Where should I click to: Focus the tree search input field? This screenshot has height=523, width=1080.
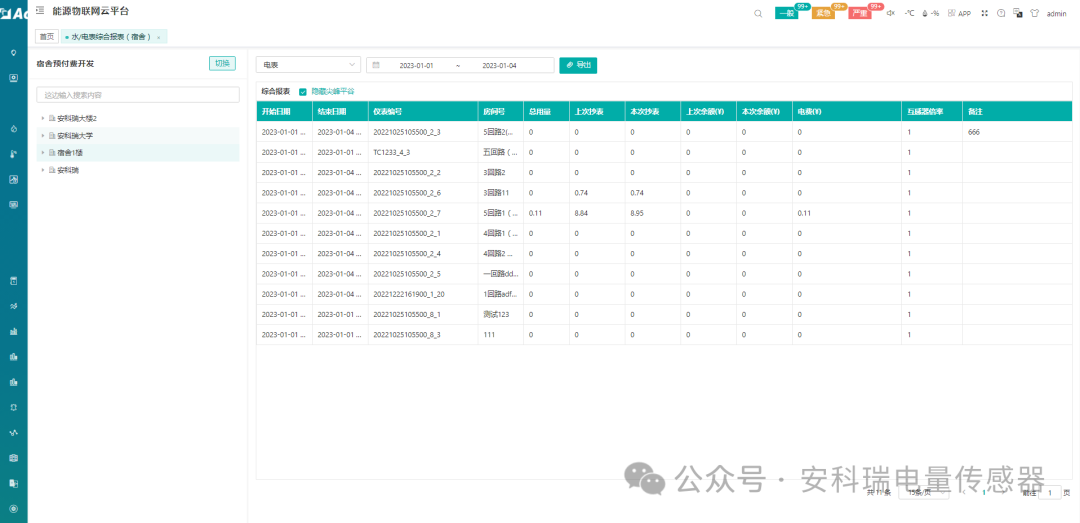pyautogui.click(x=138, y=94)
